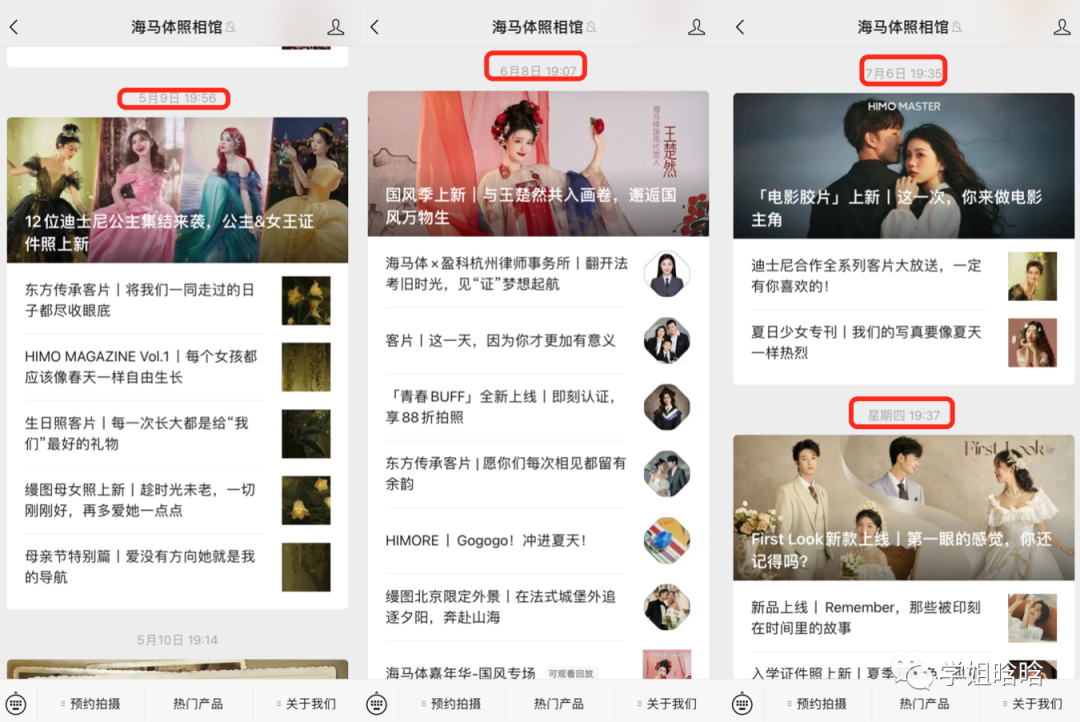The height and width of the screenshot is (722, 1080).
Task: Open 预约拍摄 menu in the right screen
Action: (817, 703)
